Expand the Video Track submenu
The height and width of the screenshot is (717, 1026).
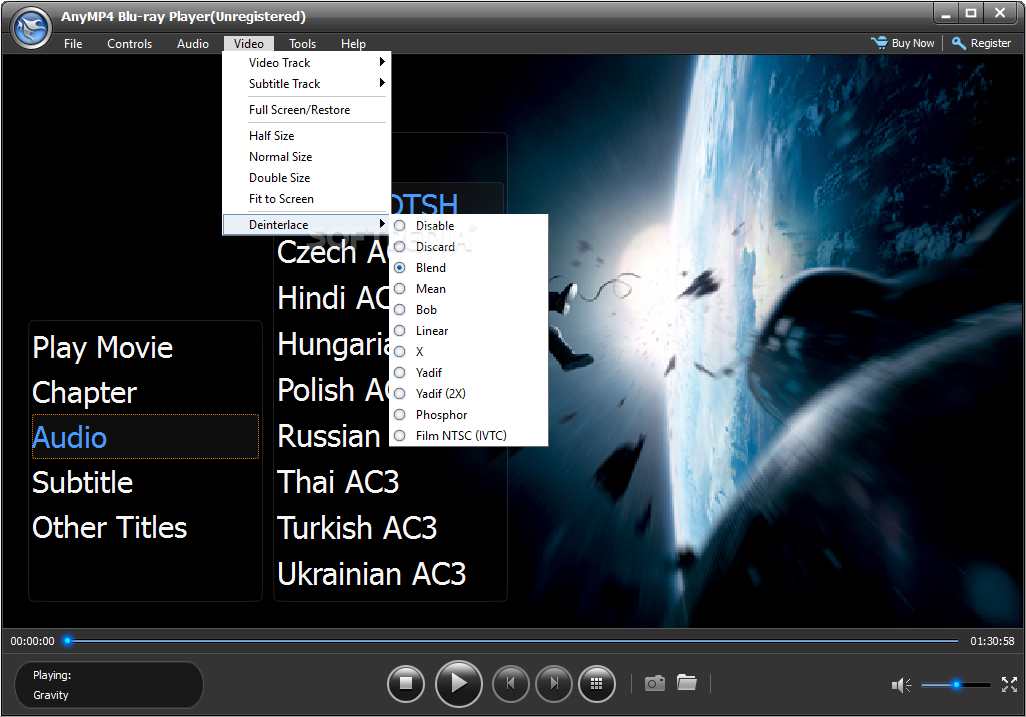pos(307,63)
